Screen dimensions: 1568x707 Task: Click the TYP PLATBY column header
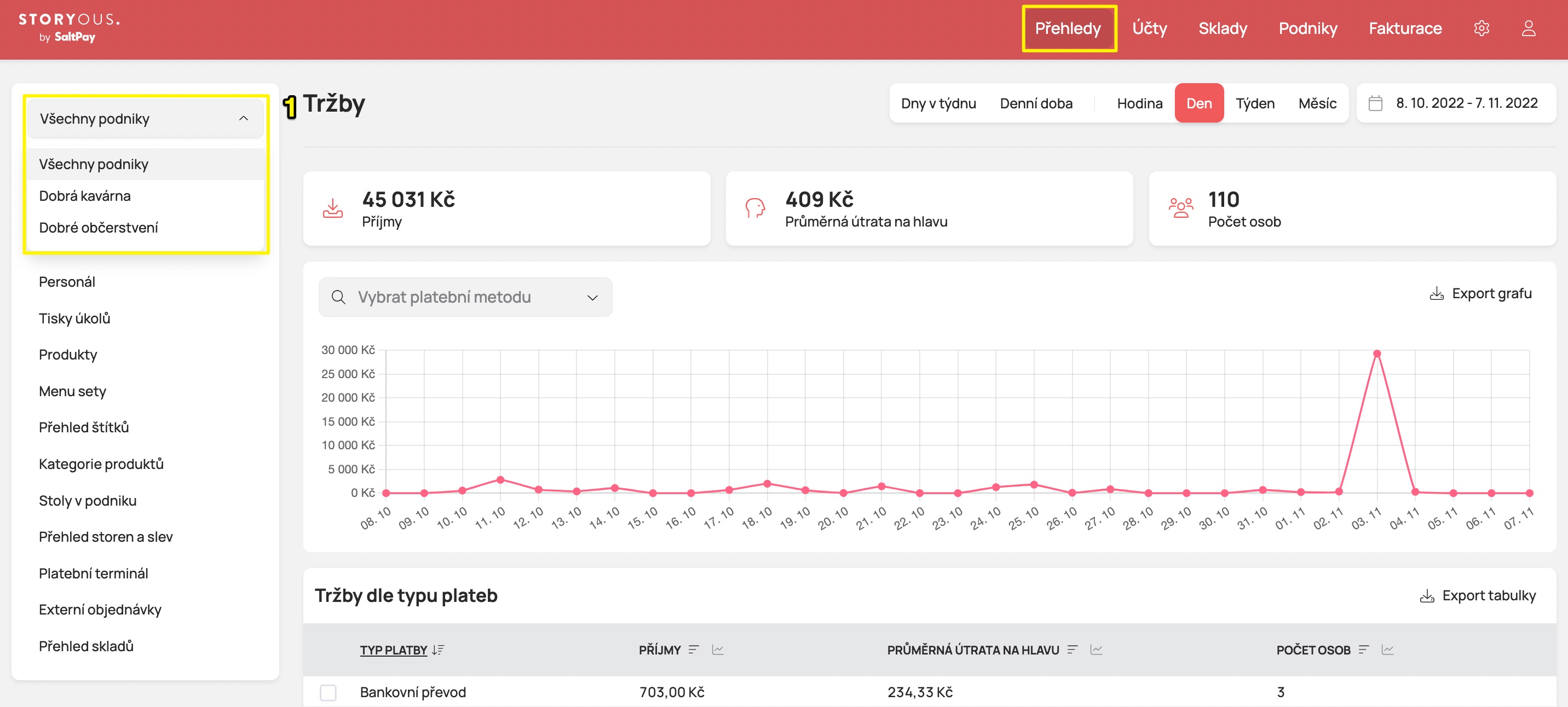coord(393,650)
